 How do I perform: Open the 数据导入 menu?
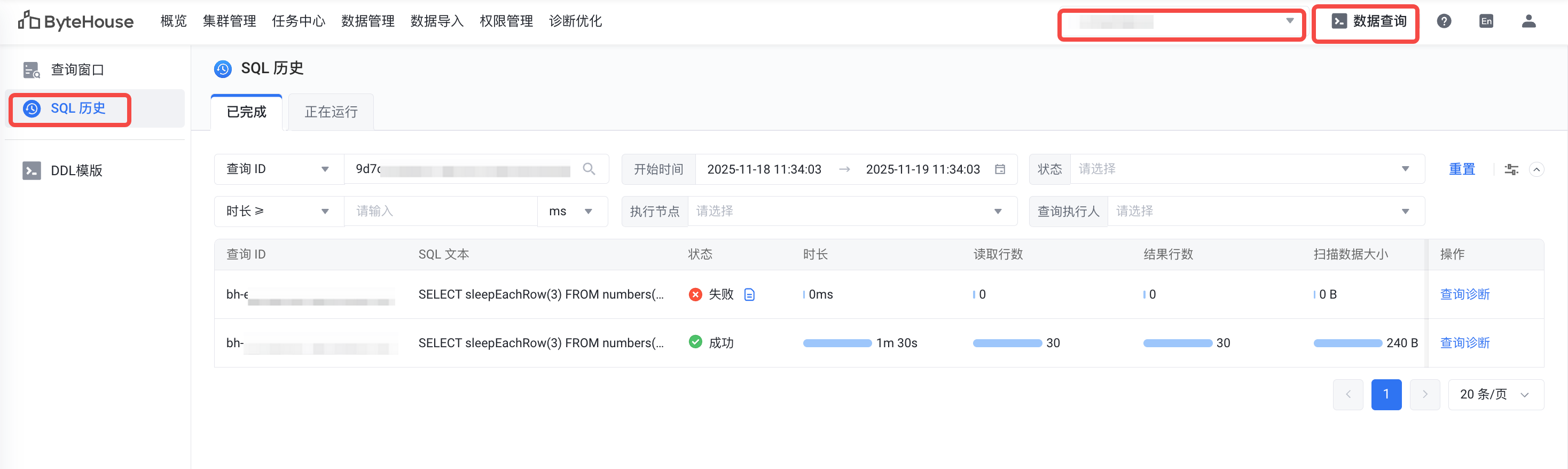(x=437, y=21)
